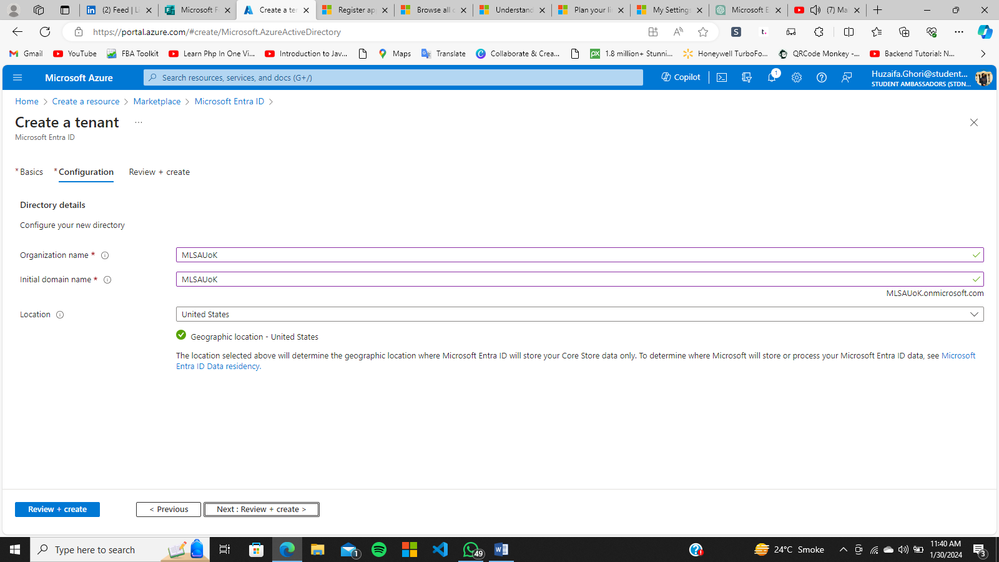
Task: Open the Azure portal hamburger menu
Action: [17, 78]
